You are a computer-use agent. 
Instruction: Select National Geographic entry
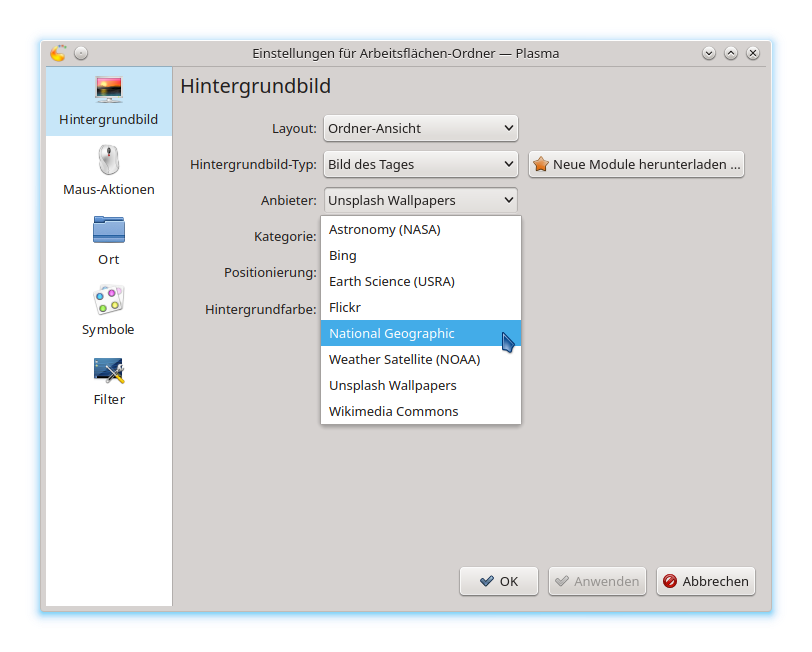click(x=392, y=333)
